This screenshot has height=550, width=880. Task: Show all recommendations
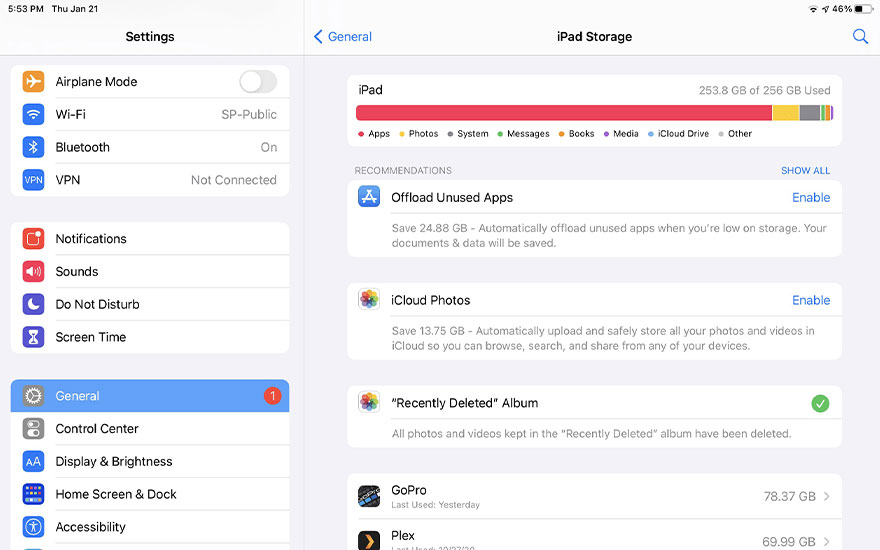tap(805, 171)
